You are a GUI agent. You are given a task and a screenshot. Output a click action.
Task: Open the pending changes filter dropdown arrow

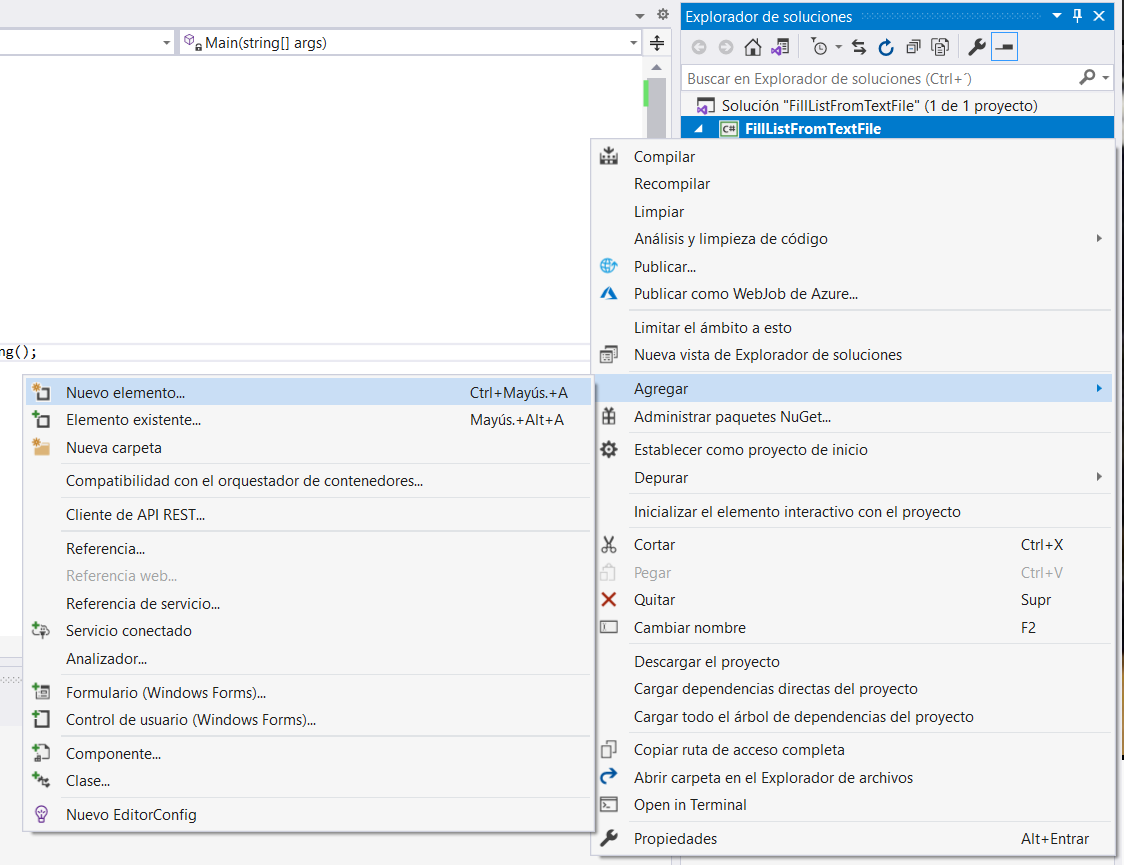pyautogui.click(x=838, y=47)
